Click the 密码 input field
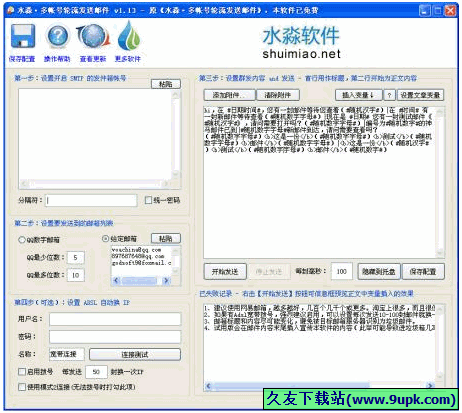 click(x=115, y=337)
